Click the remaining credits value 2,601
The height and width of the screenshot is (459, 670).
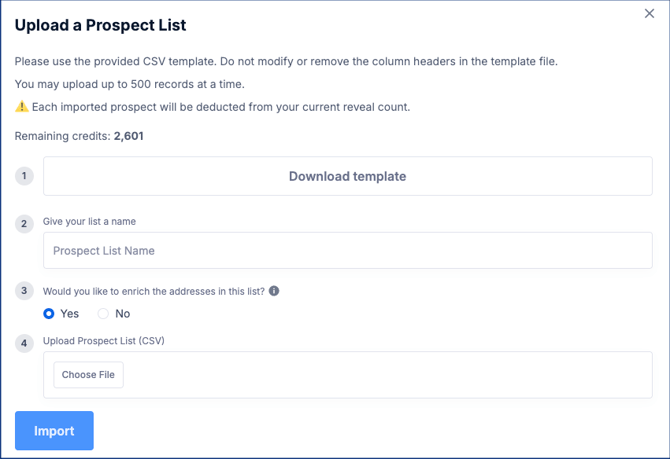pyautogui.click(x=128, y=136)
